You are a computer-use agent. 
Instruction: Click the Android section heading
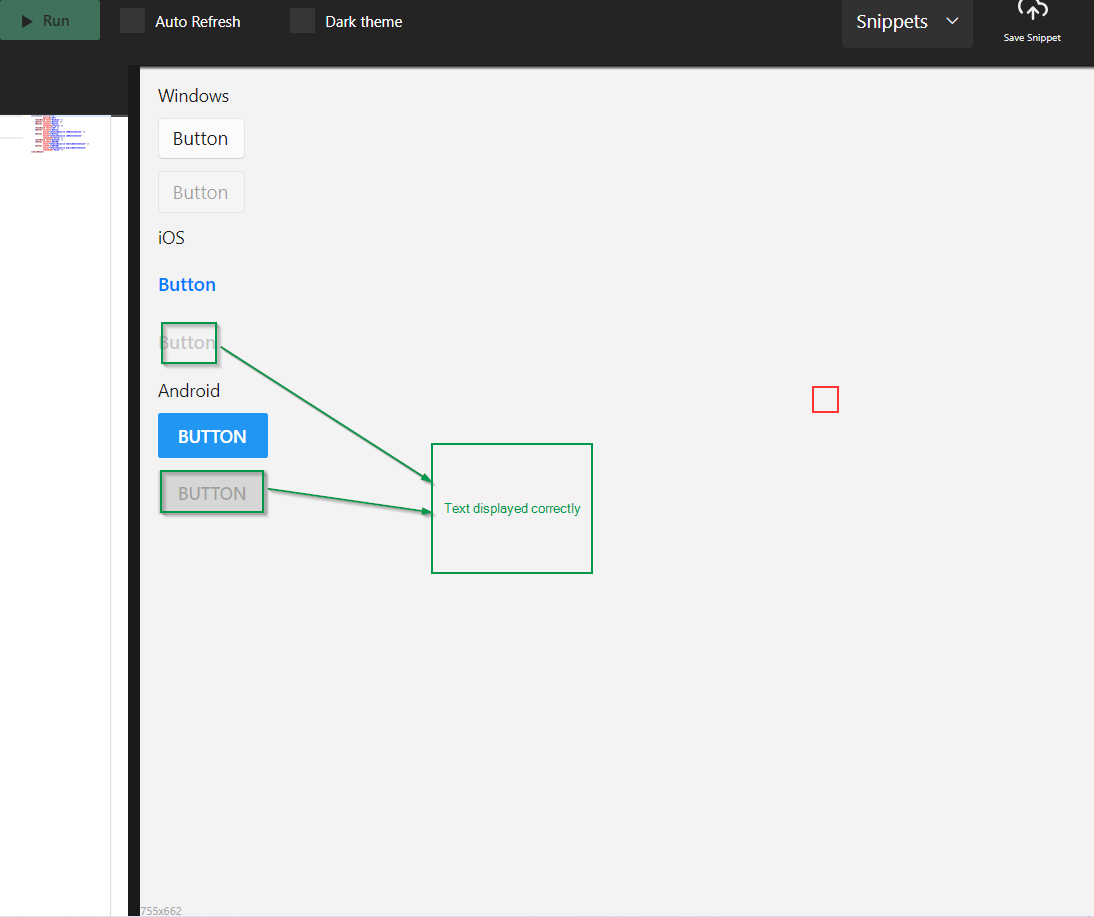(x=189, y=390)
